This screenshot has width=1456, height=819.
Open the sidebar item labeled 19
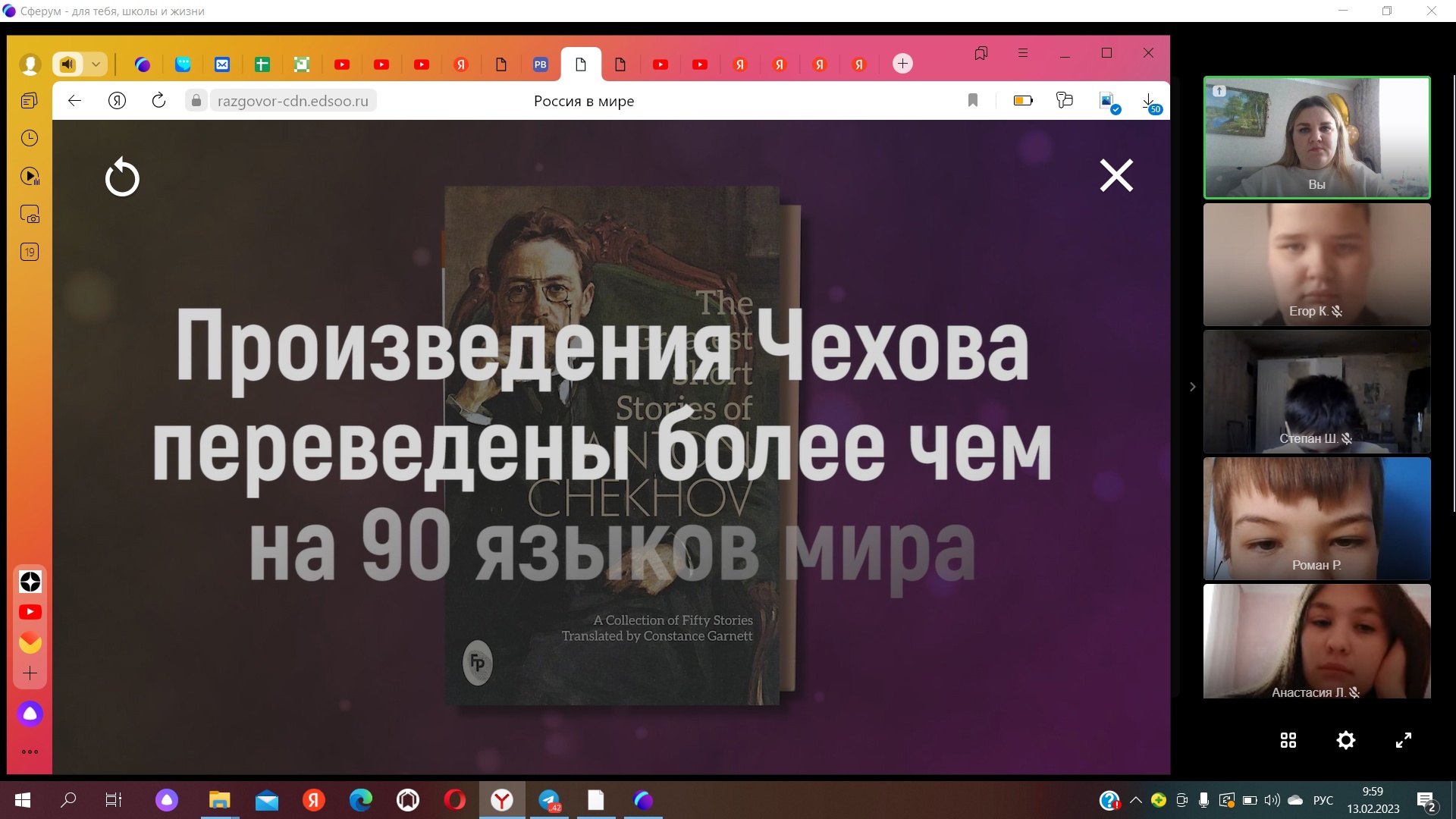click(30, 252)
